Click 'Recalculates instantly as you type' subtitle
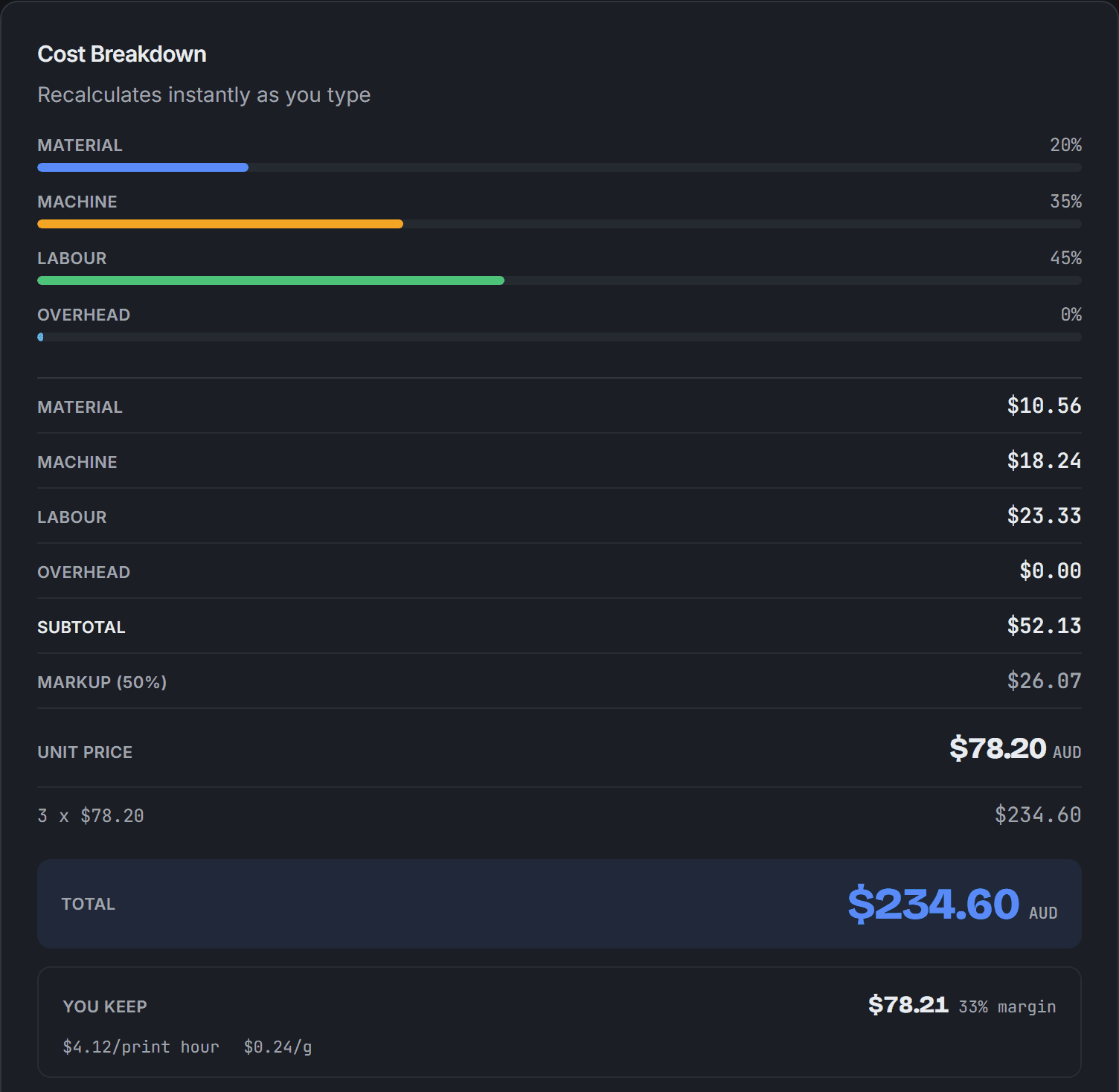The image size is (1119, 1092). 204,95
